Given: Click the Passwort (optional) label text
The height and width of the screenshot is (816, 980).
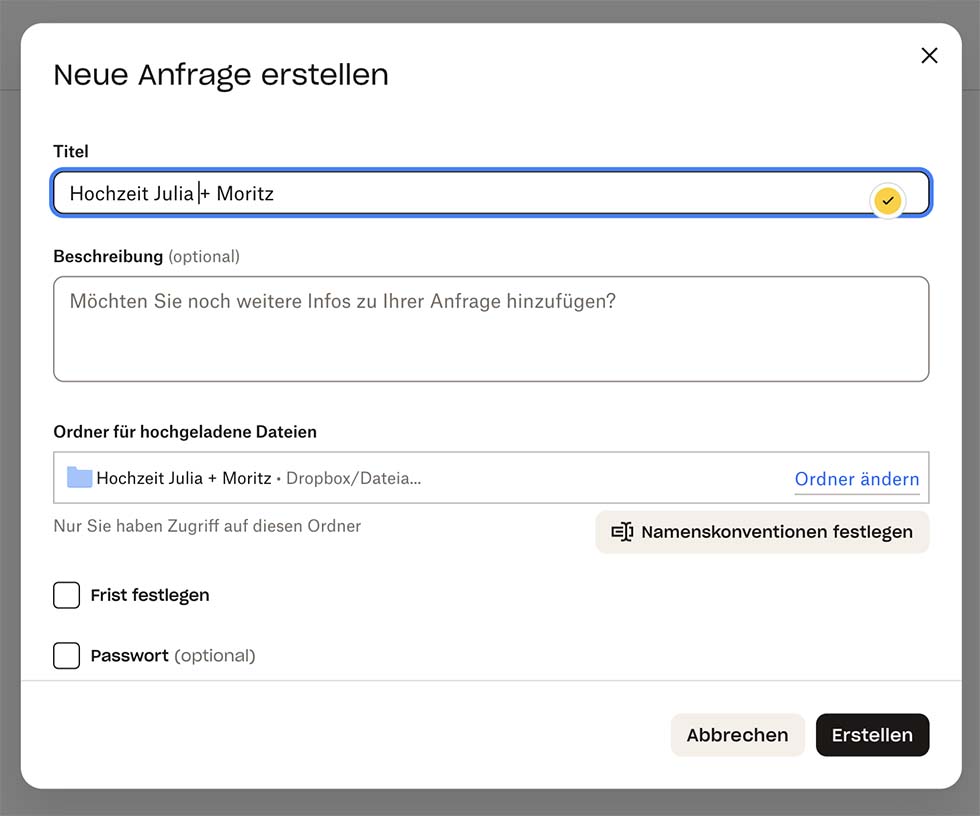Looking at the screenshot, I should coord(173,656).
